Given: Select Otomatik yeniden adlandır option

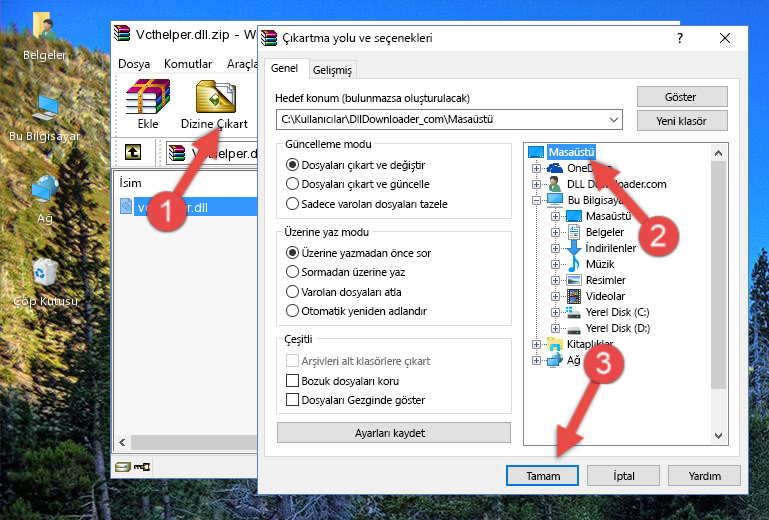Looking at the screenshot, I should point(356,311).
